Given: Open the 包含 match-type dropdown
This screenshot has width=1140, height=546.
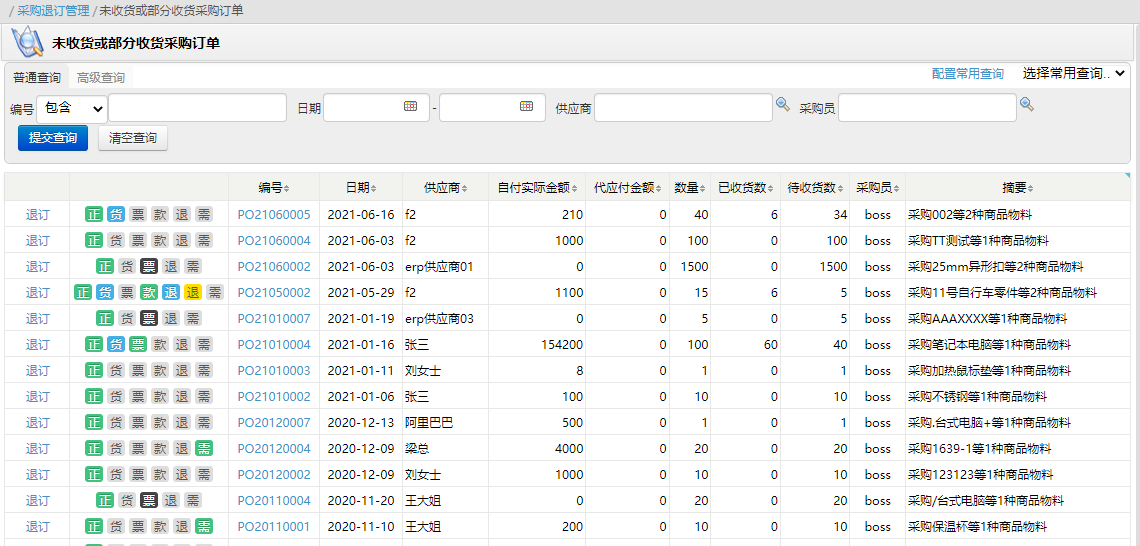Looking at the screenshot, I should click(x=72, y=108).
